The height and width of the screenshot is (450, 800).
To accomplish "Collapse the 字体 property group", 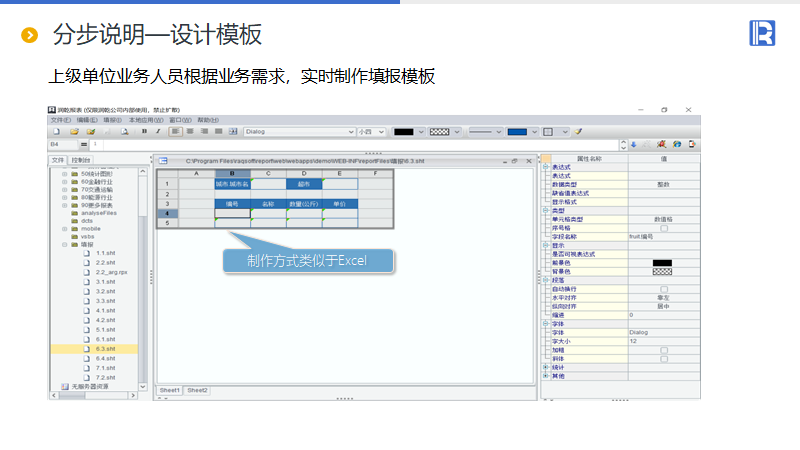I will [545, 323].
